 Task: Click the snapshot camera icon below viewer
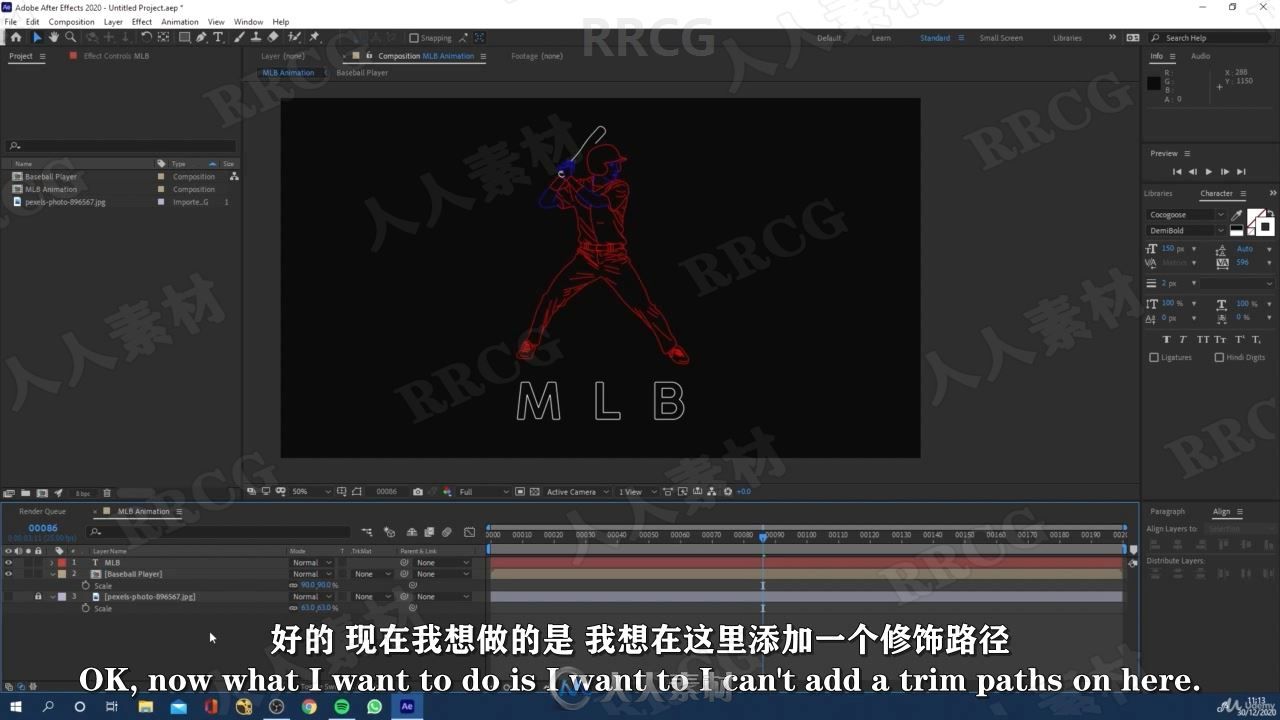[x=418, y=492]
